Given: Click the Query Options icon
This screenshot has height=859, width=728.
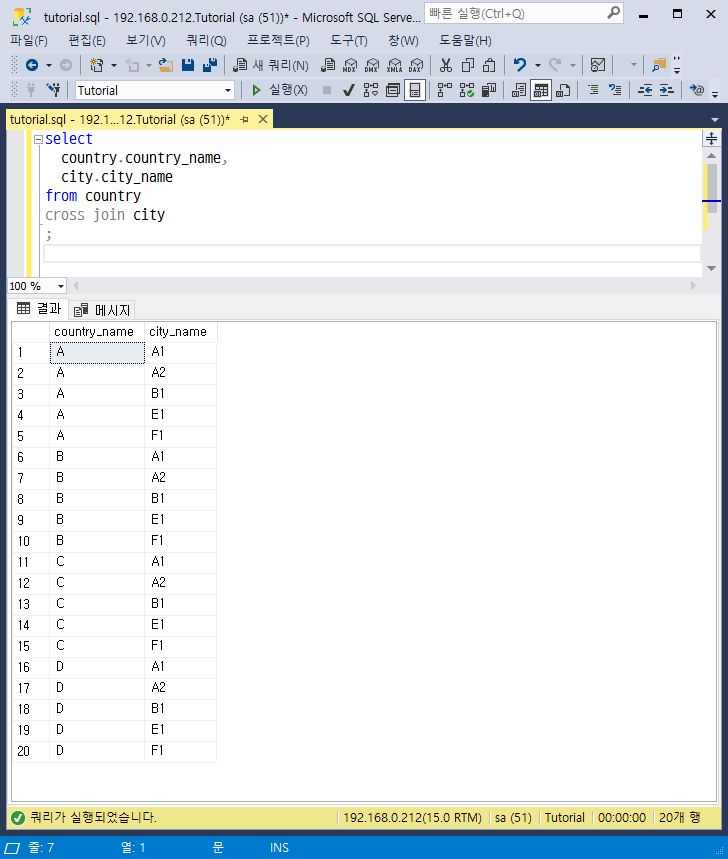Looking at the screenshot, I should [x=393, y=90].
